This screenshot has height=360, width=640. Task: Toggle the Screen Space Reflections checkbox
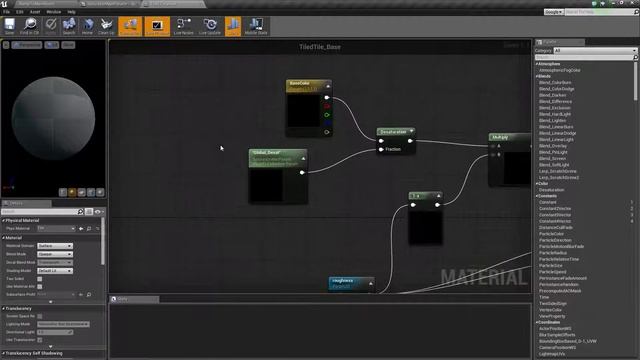[x=40, y=316]
